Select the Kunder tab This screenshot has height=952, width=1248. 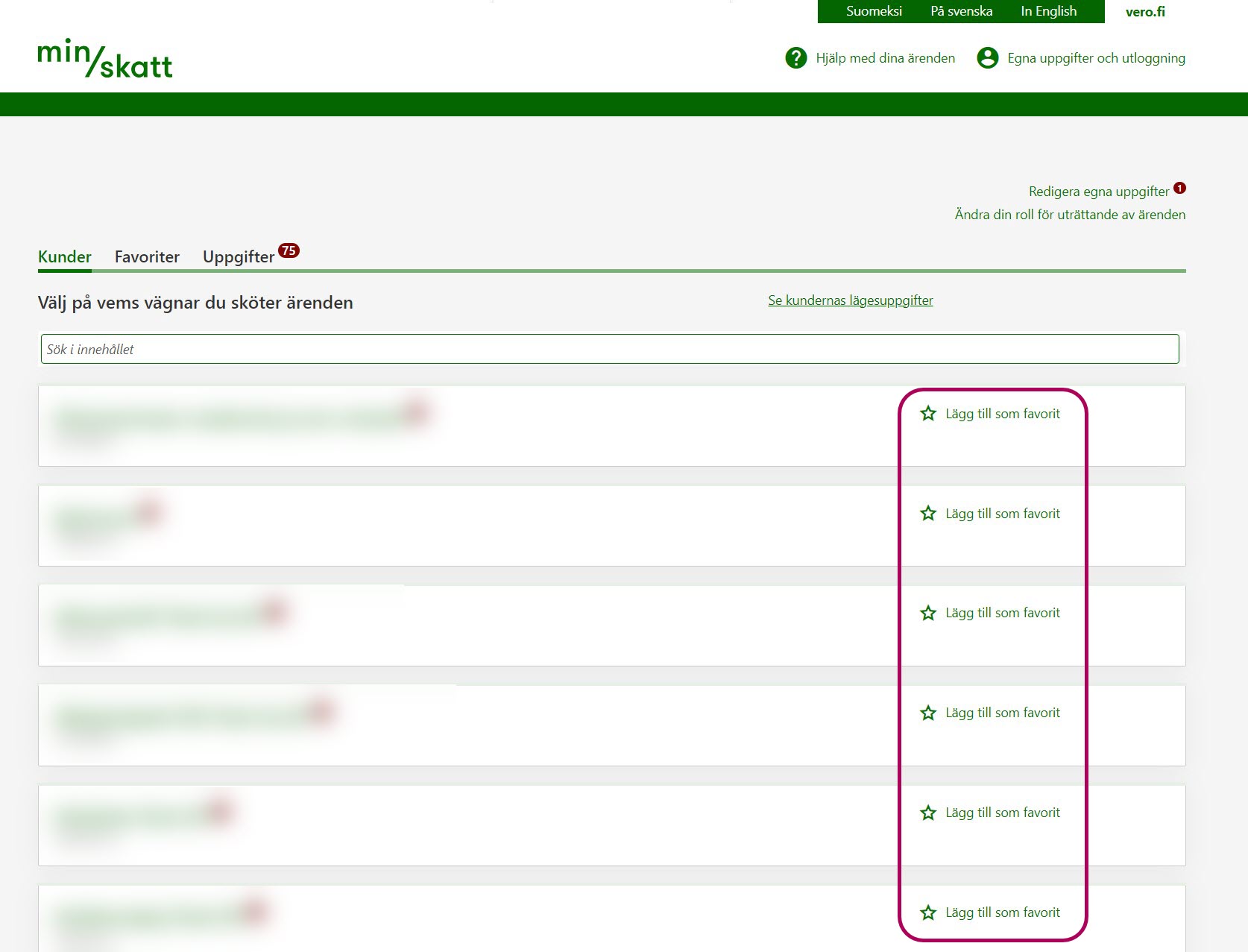tap(65, 257)
